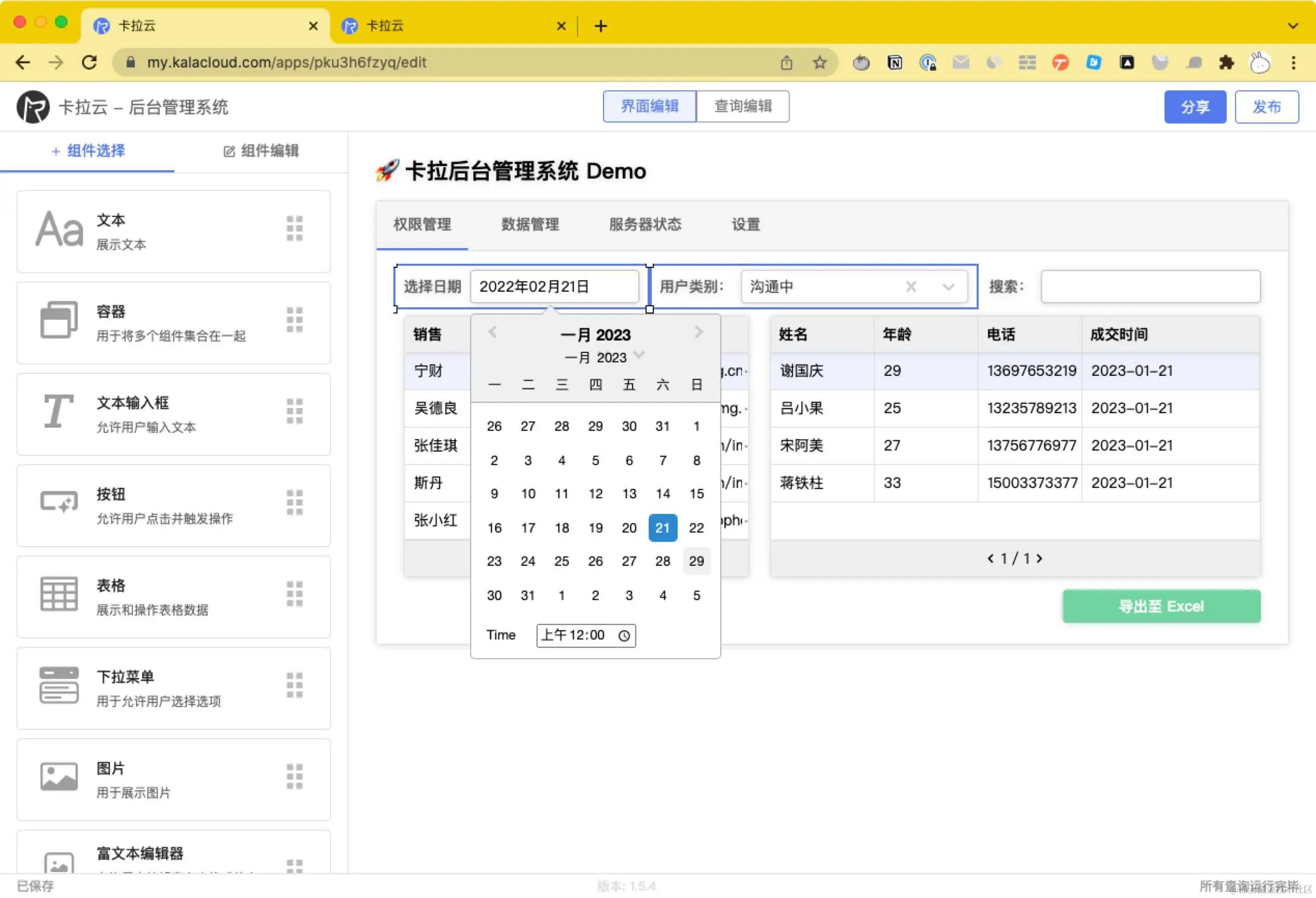Click the 图片 component icon

click(59, 776)
